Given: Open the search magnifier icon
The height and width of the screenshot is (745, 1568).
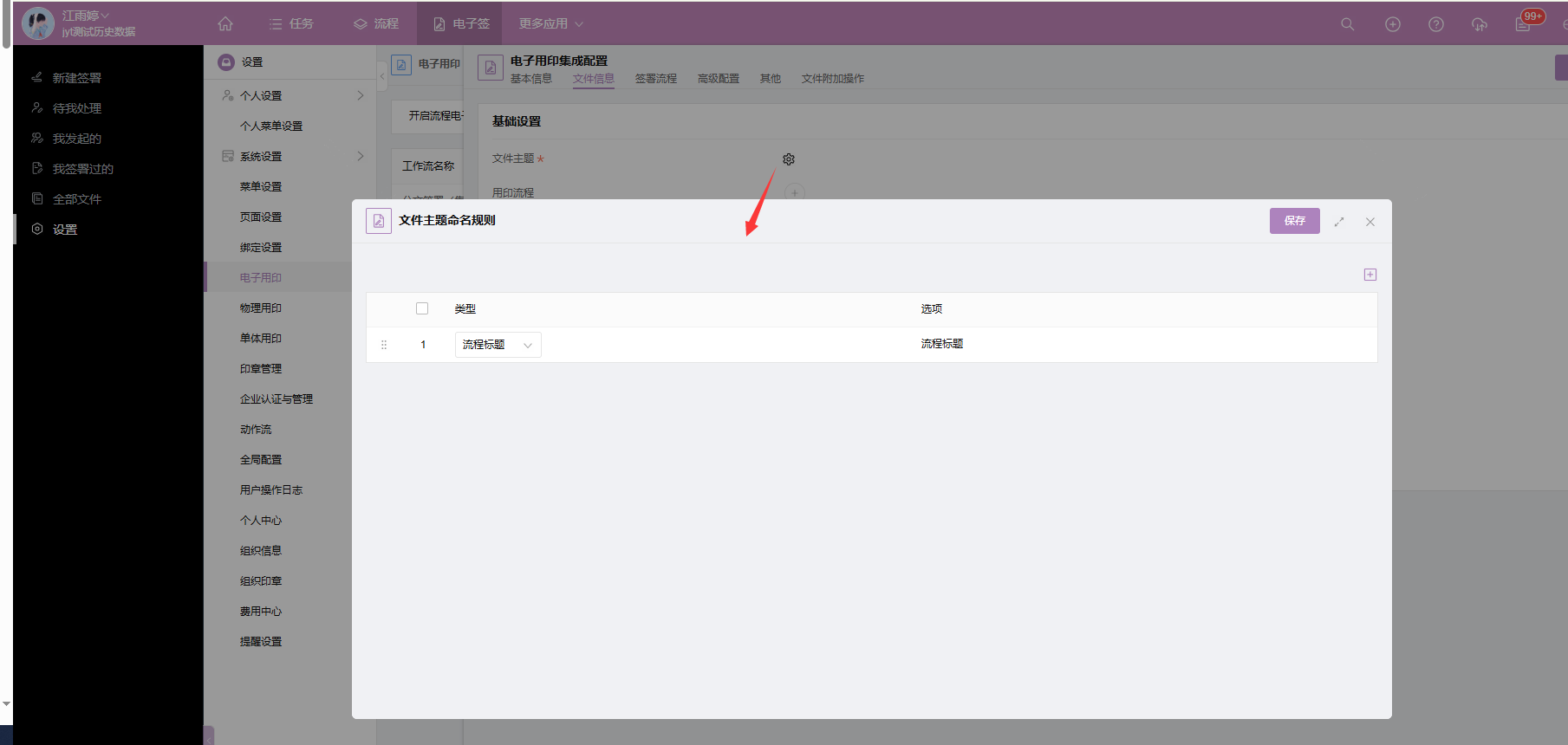Looking at the screenshot, I should tap(1347, 24).
